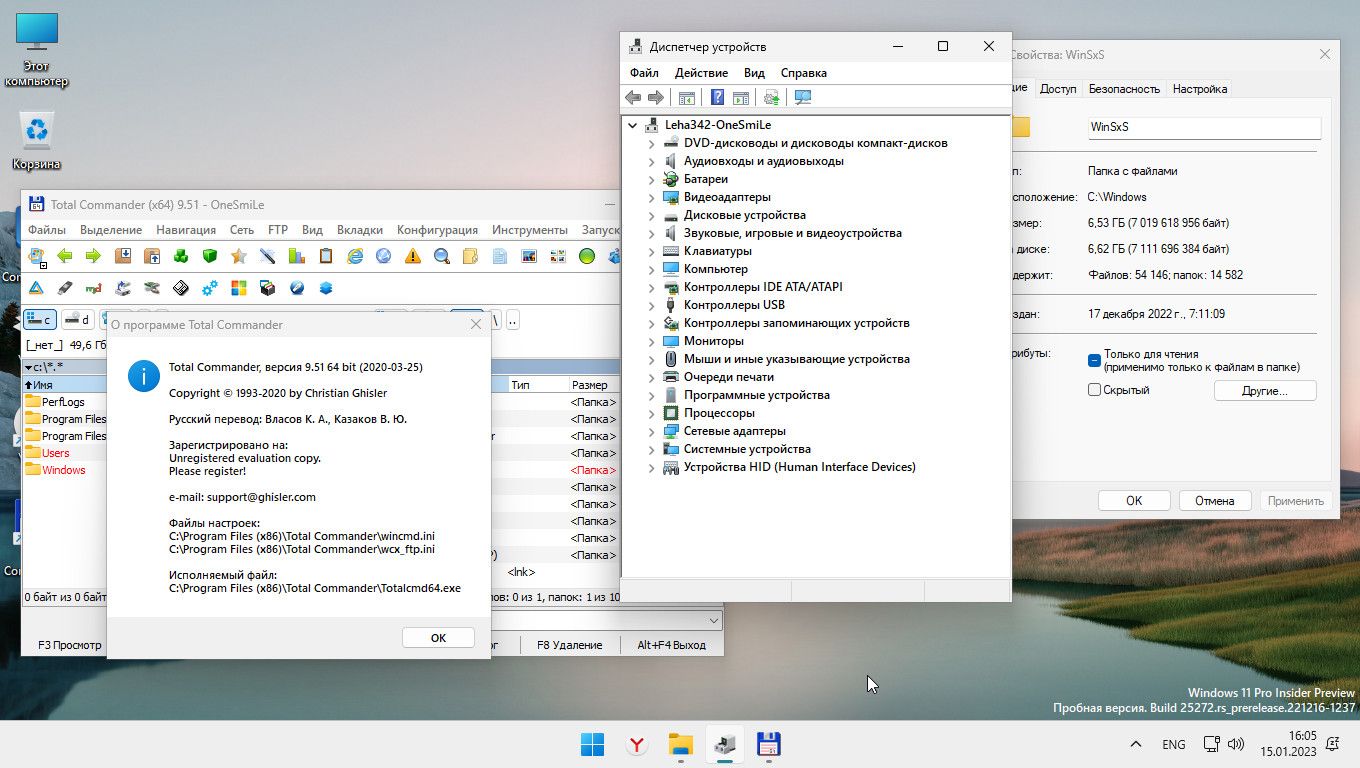Click the blue question mark Help icon in Device Manager

point(717,97)
